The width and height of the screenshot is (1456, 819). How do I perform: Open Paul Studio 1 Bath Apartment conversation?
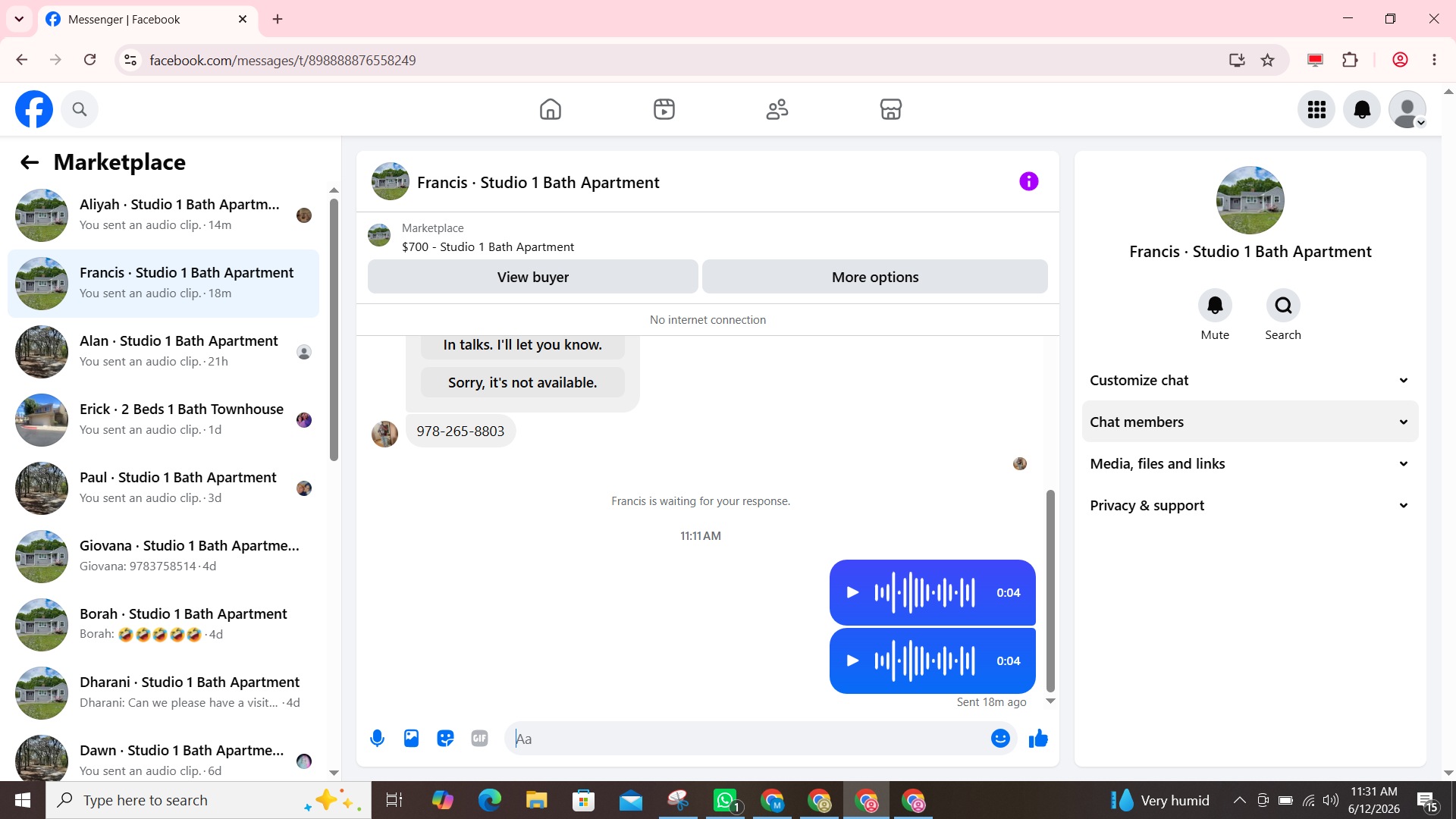coord(163,488)
